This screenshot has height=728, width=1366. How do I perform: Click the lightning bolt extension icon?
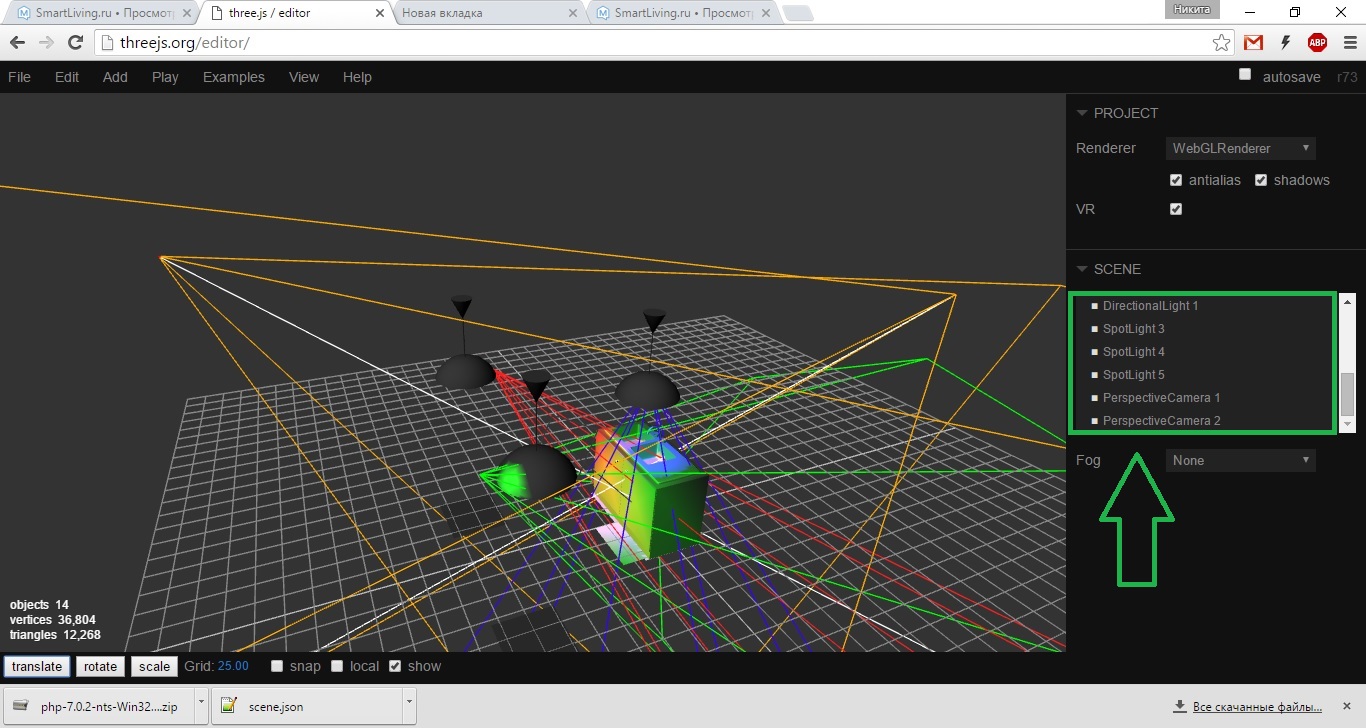[x=1285, y=43]
